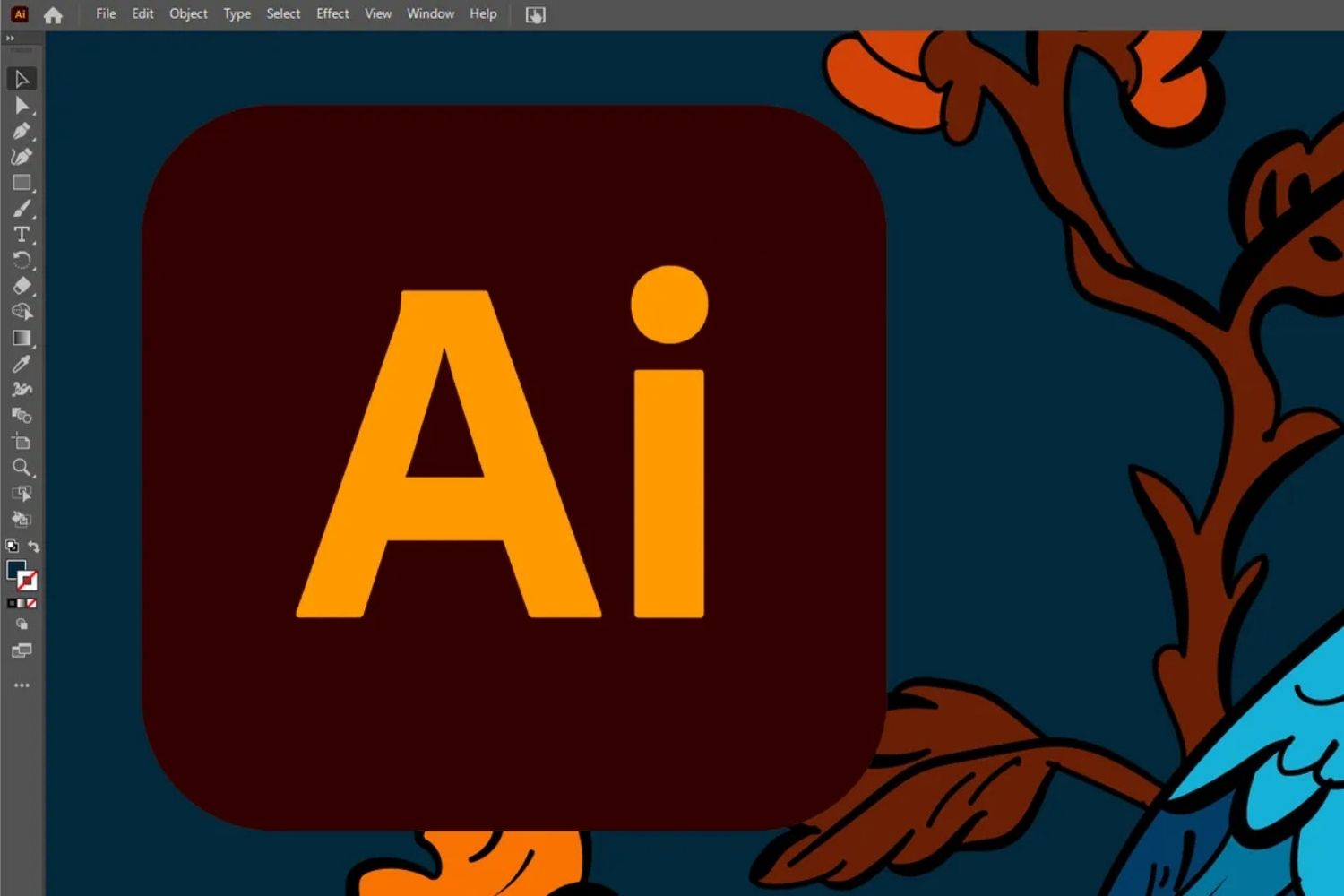Open the Edit menu

[x=142, y=13]
